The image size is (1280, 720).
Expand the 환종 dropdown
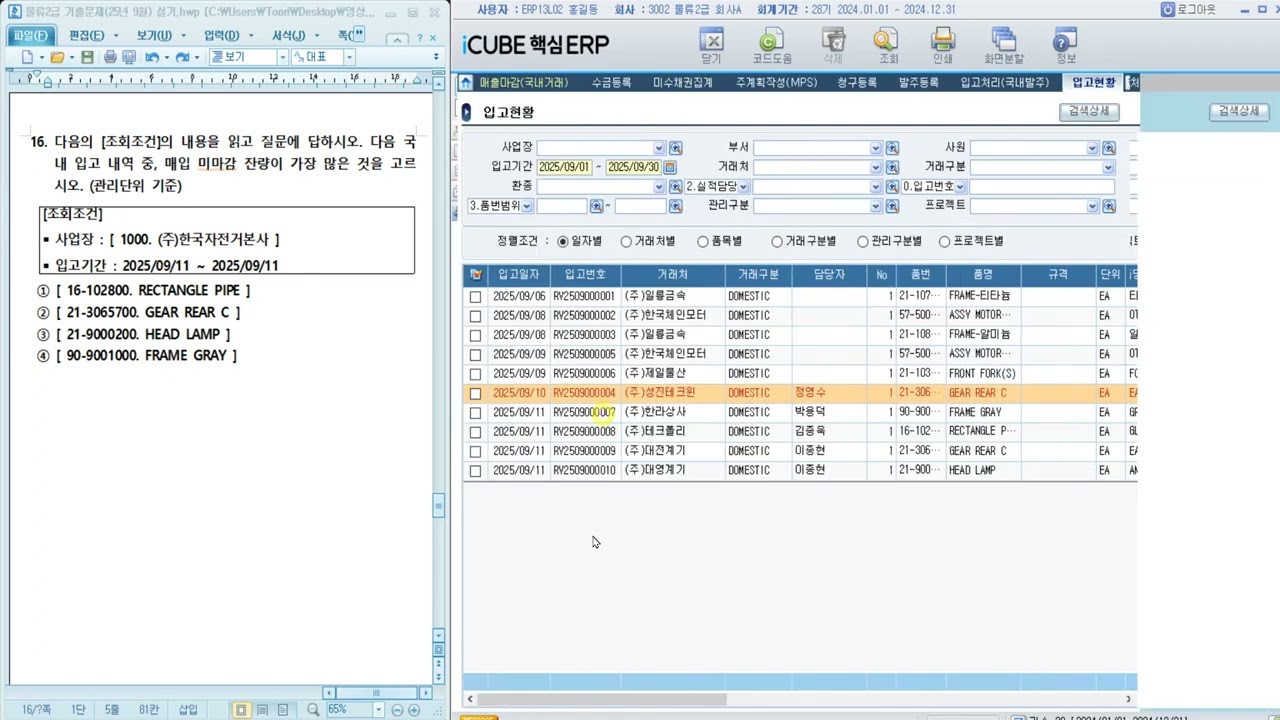point(658,187)
